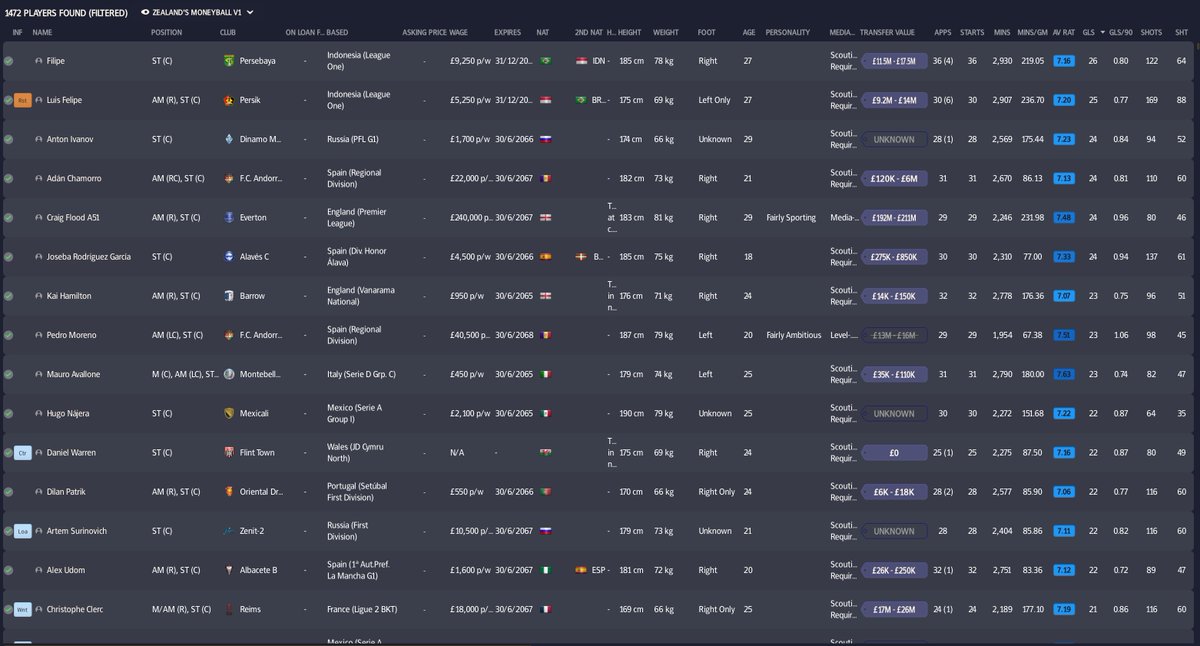Click the Persebaya club badge

(x=229, y=61)
